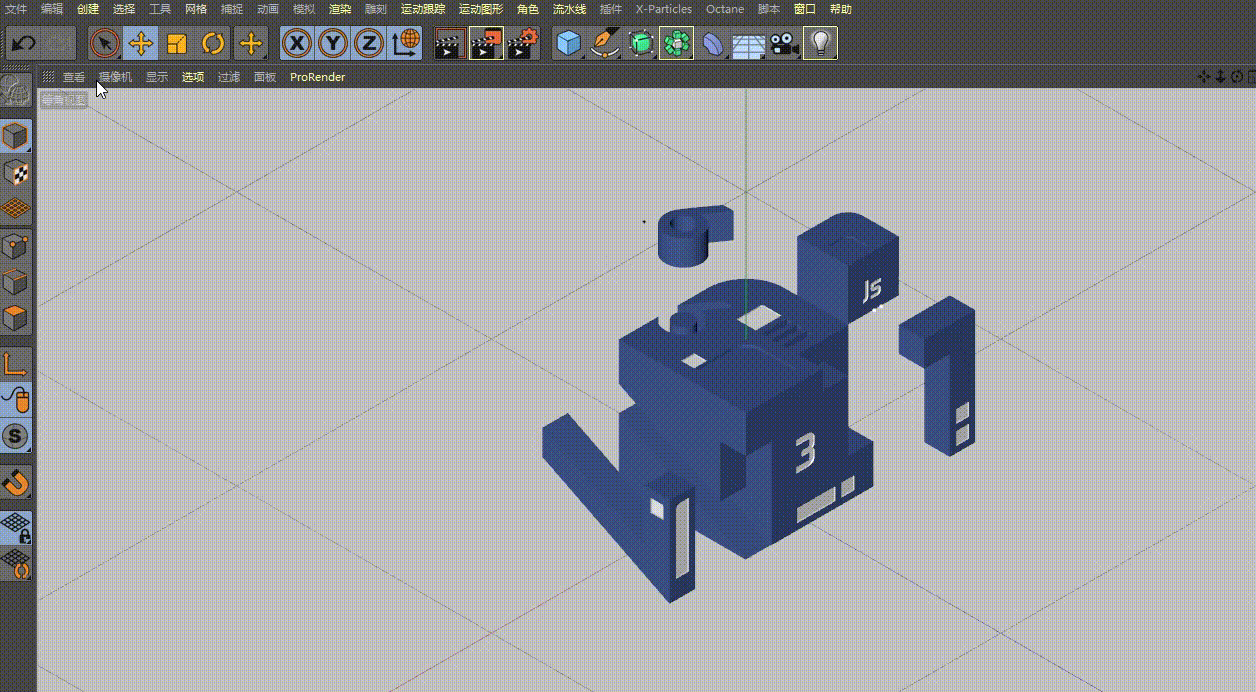Screen dimensions: 1256x692
Task: Click the Floor environment grid icon
Action: point(749,43)
